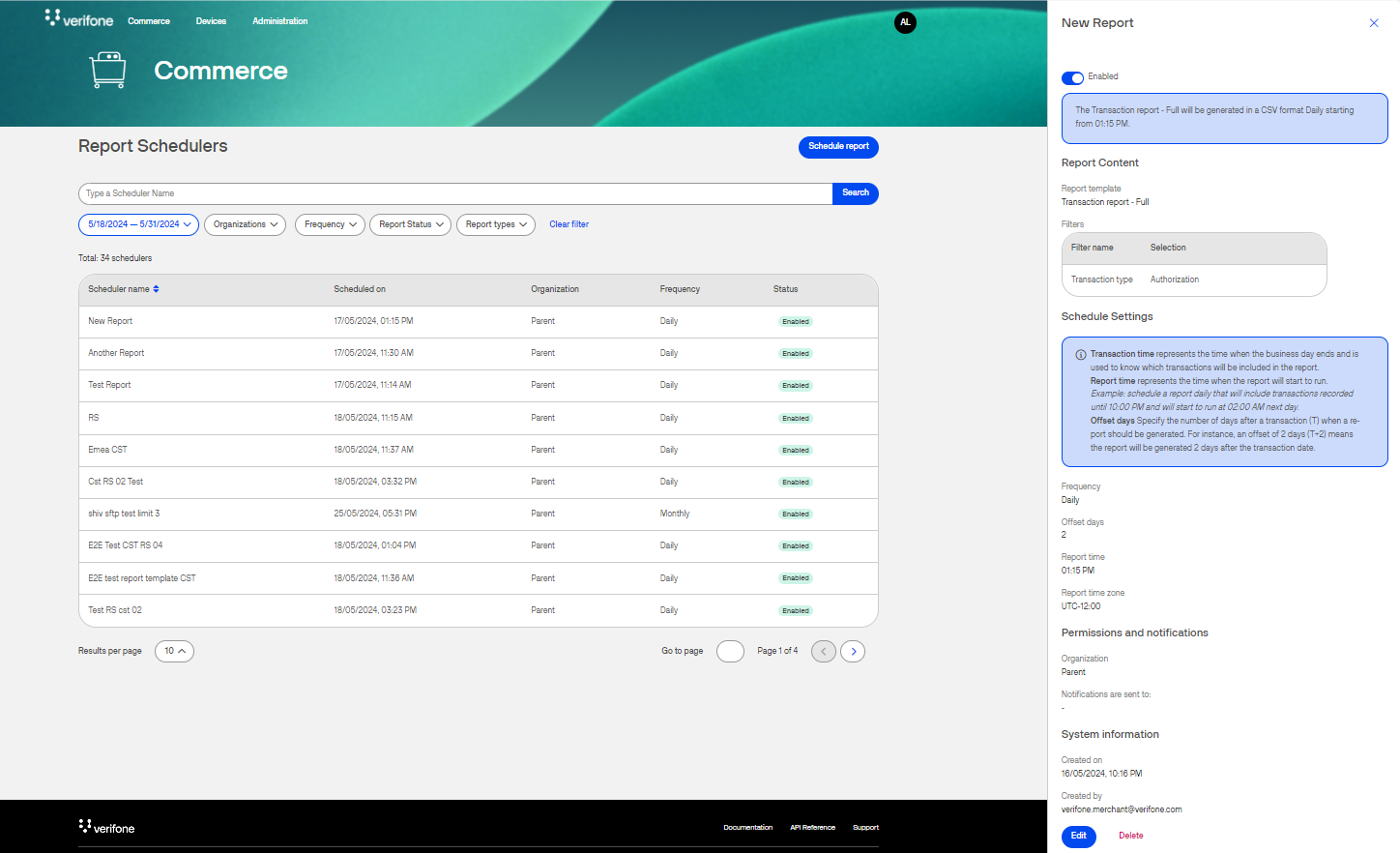Disable the Enabled toggle for New Report
This screenshot has height=853, width=1400.
[1072, 78]
